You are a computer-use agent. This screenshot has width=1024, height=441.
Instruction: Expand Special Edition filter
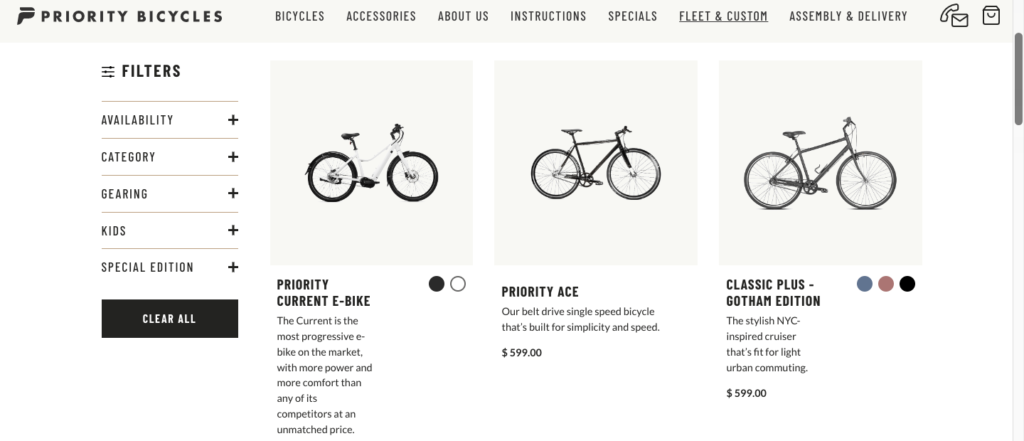(x=233, y=268)
